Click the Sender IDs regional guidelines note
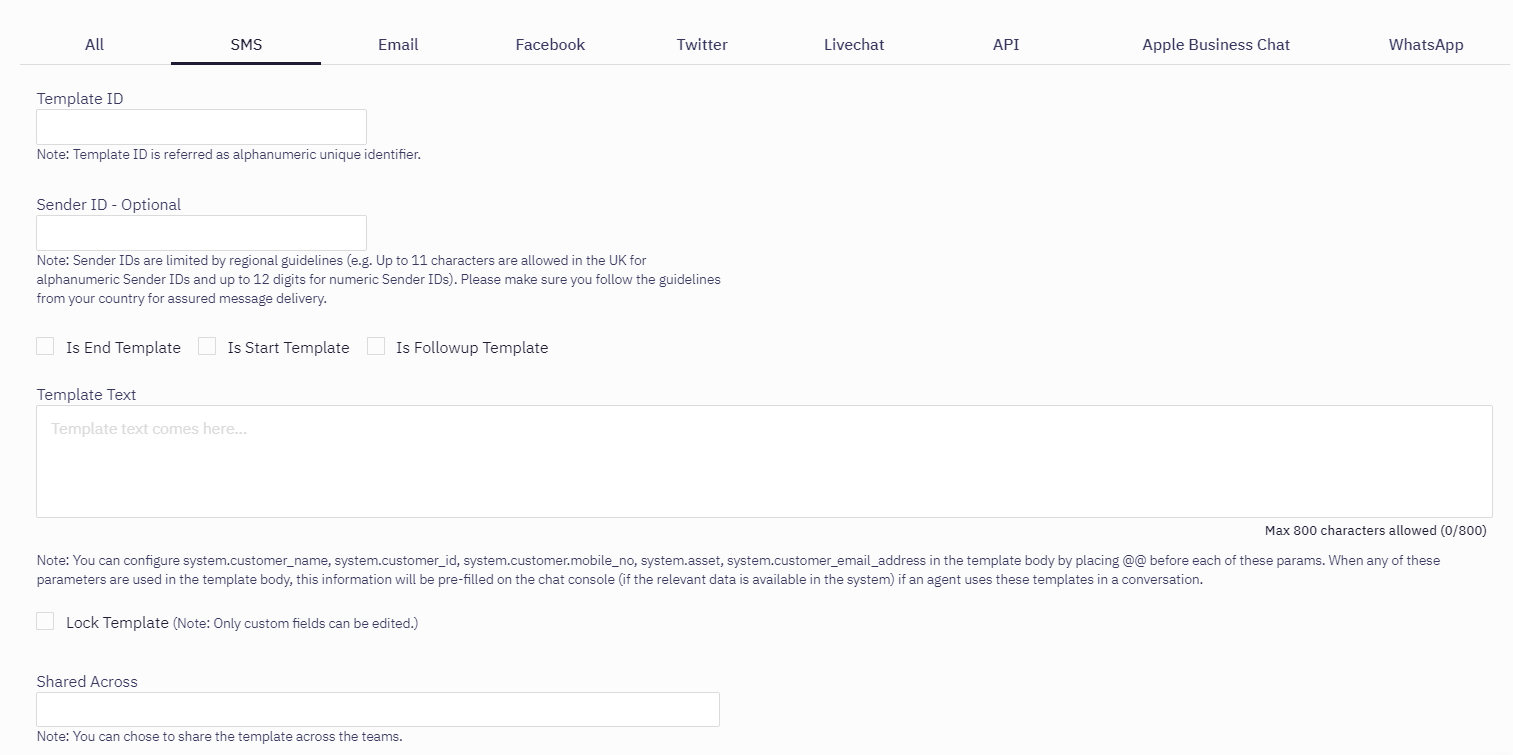The height and width of the screenshot is (755, 1513). tap(378, 279)
